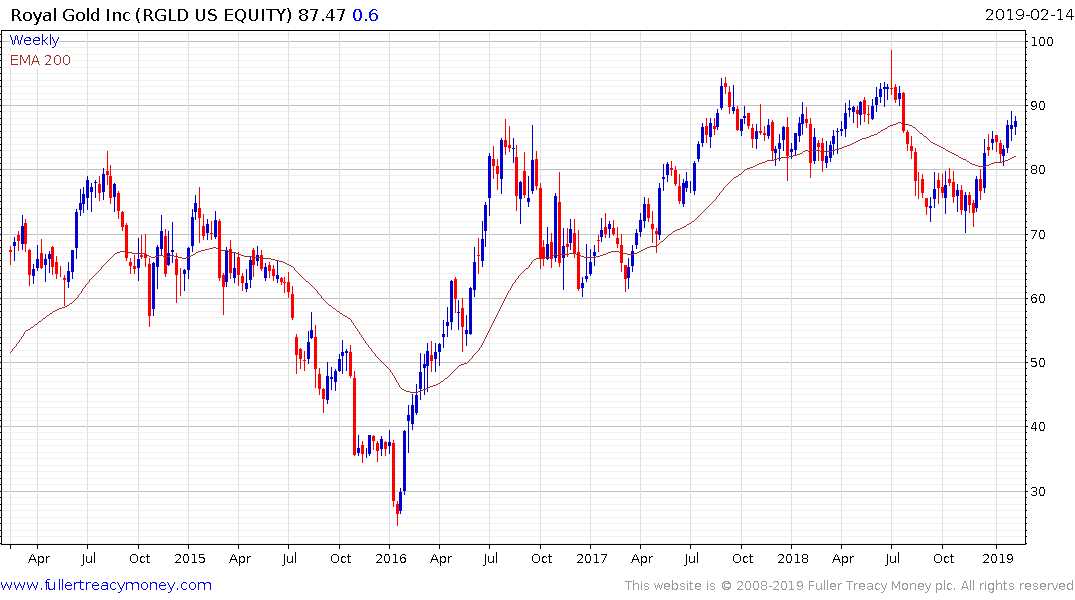The height and width of the screenshot is (600, 1075).
Task: Click the last price value 87.47
Action: (x=322, y=15)
